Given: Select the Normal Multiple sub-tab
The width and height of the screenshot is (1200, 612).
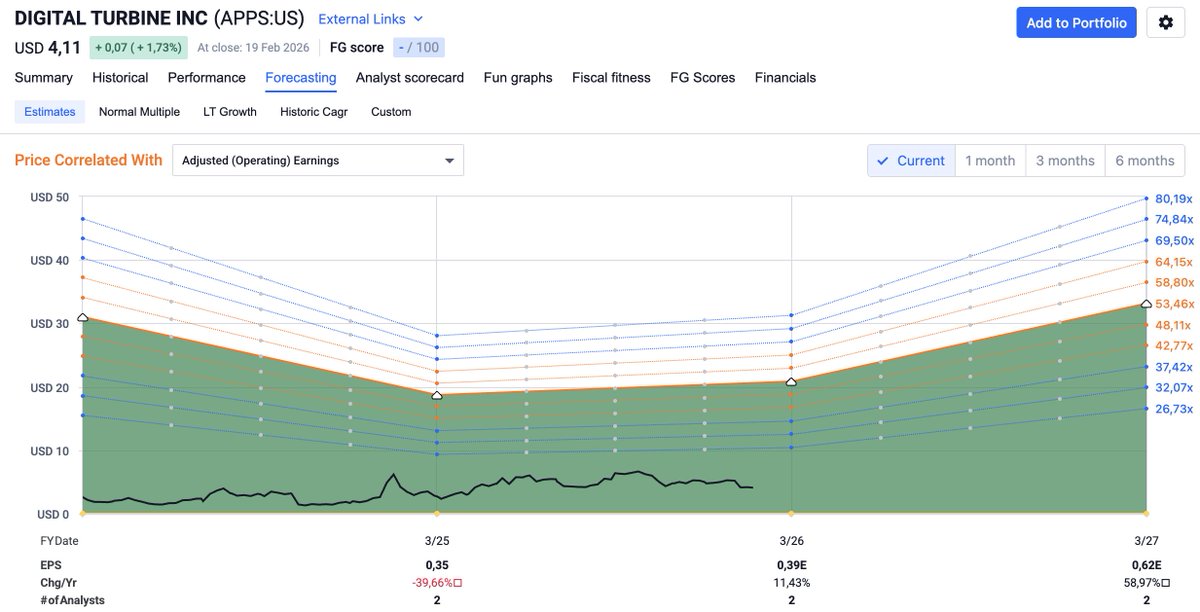Looking at the screenshot, I should click(x=139, y=111).
